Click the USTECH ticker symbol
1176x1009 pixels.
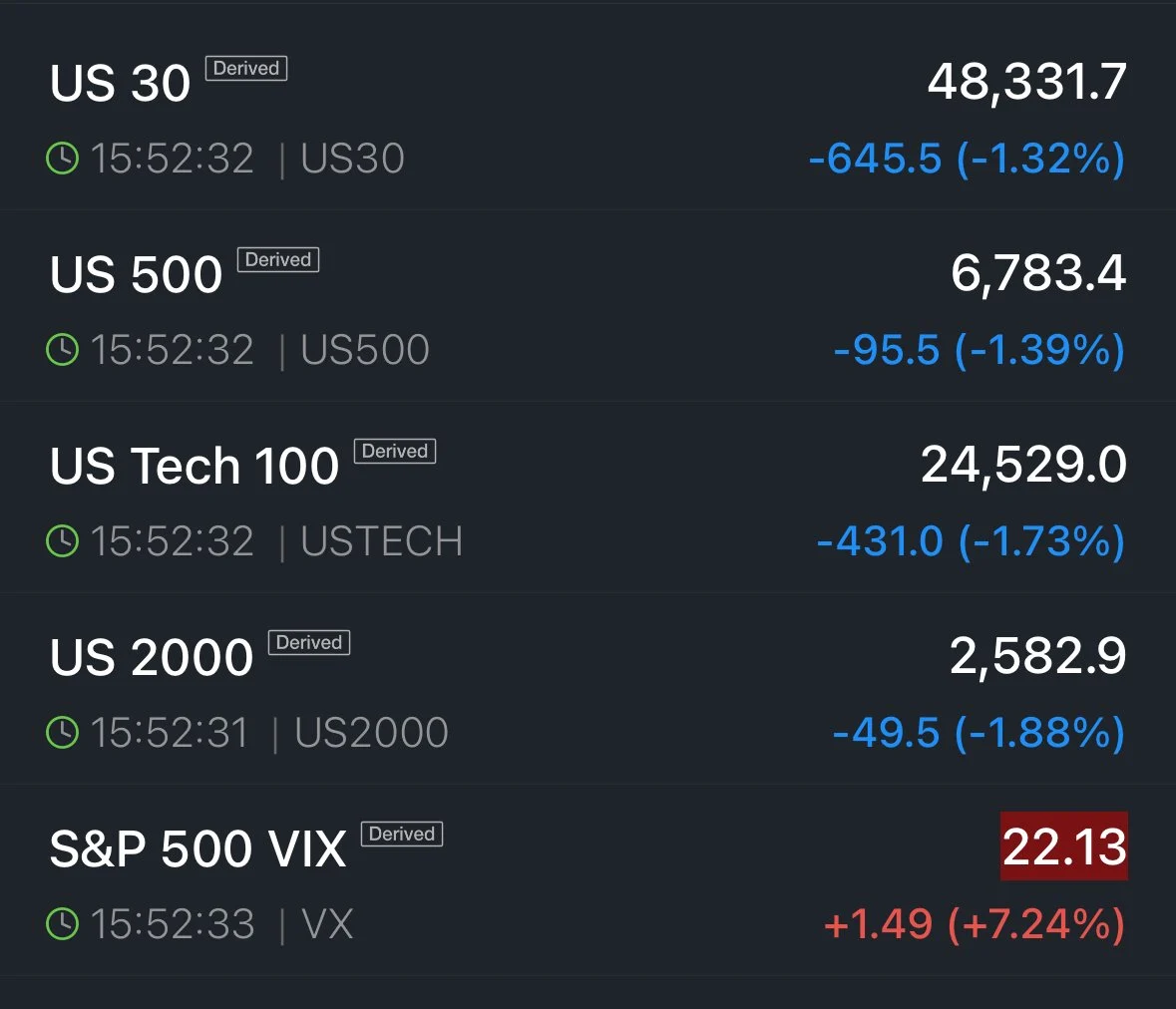[x=382, y=541]
